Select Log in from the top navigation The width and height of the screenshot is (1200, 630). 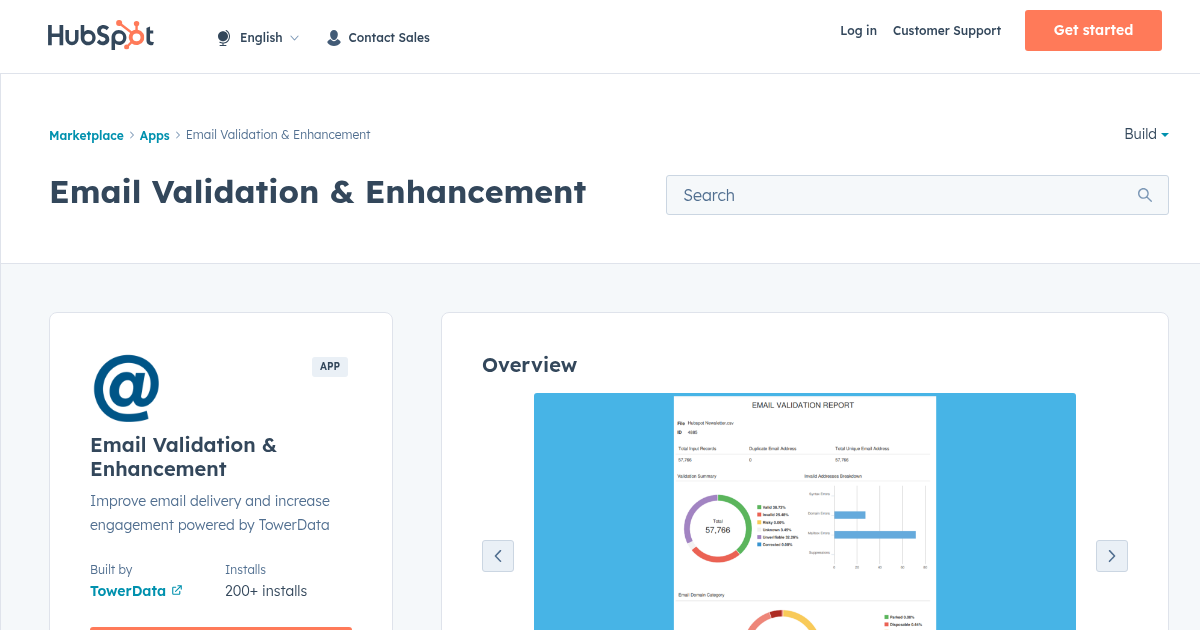pos(858,31)
